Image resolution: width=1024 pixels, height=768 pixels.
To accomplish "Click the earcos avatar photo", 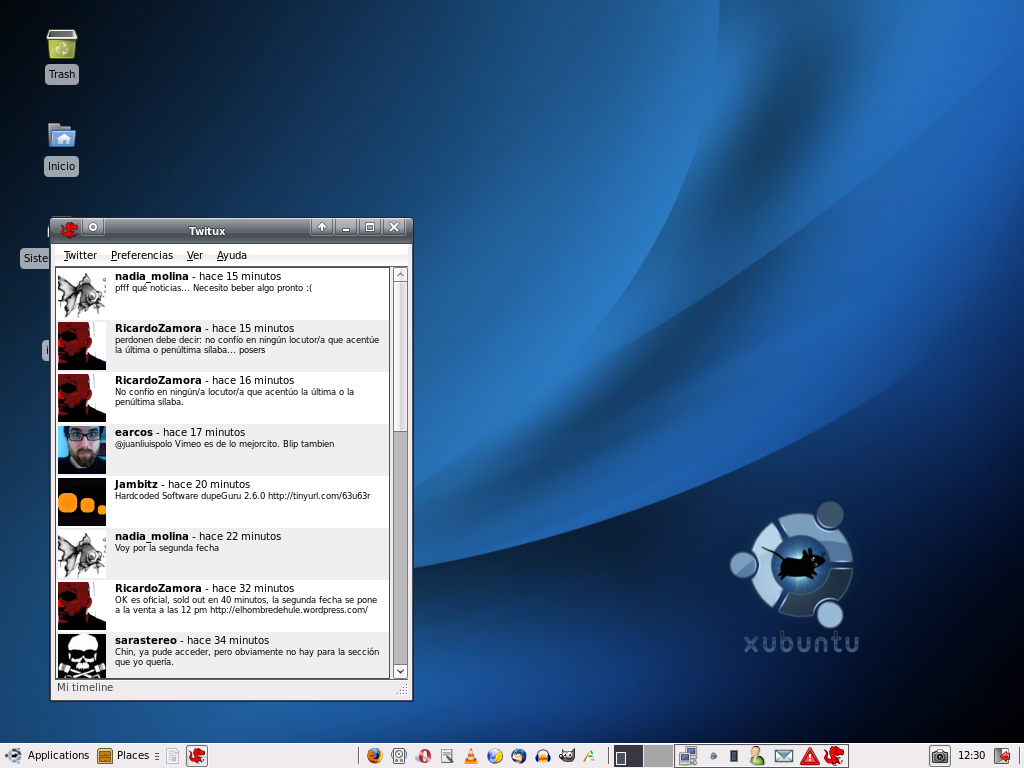I will 82,450.
